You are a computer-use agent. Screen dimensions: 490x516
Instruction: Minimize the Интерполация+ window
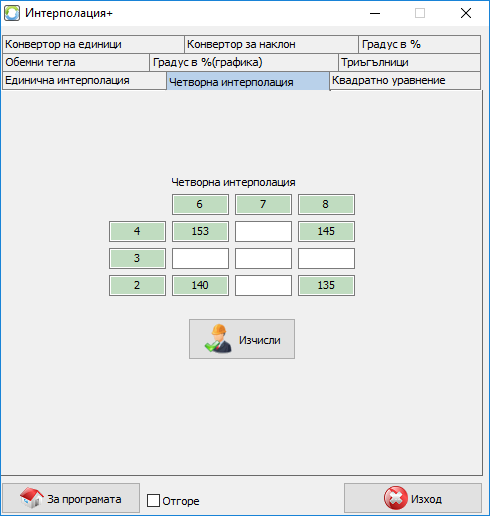coord(375,13)
